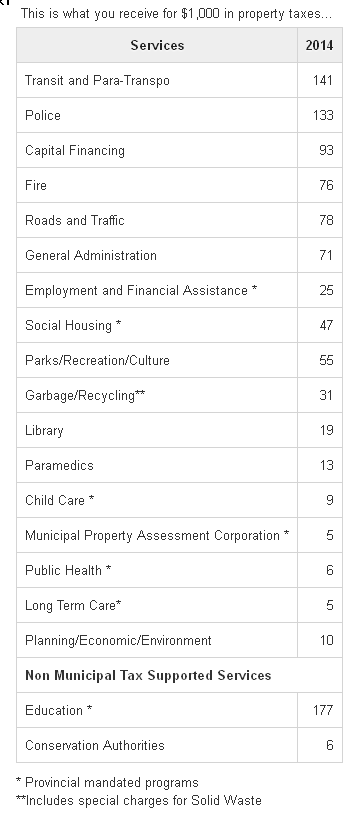
Task: Click the Paramedics label
Action: (59, 465)
